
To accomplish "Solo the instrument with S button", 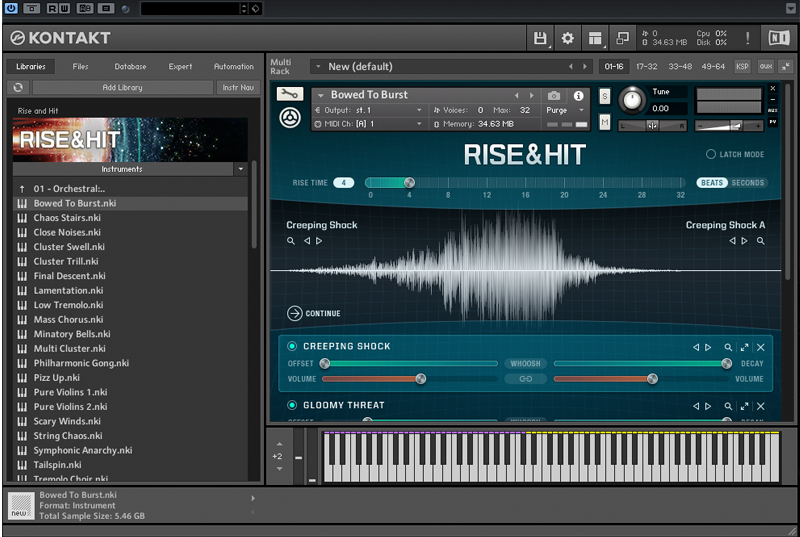I will point(605,96).
